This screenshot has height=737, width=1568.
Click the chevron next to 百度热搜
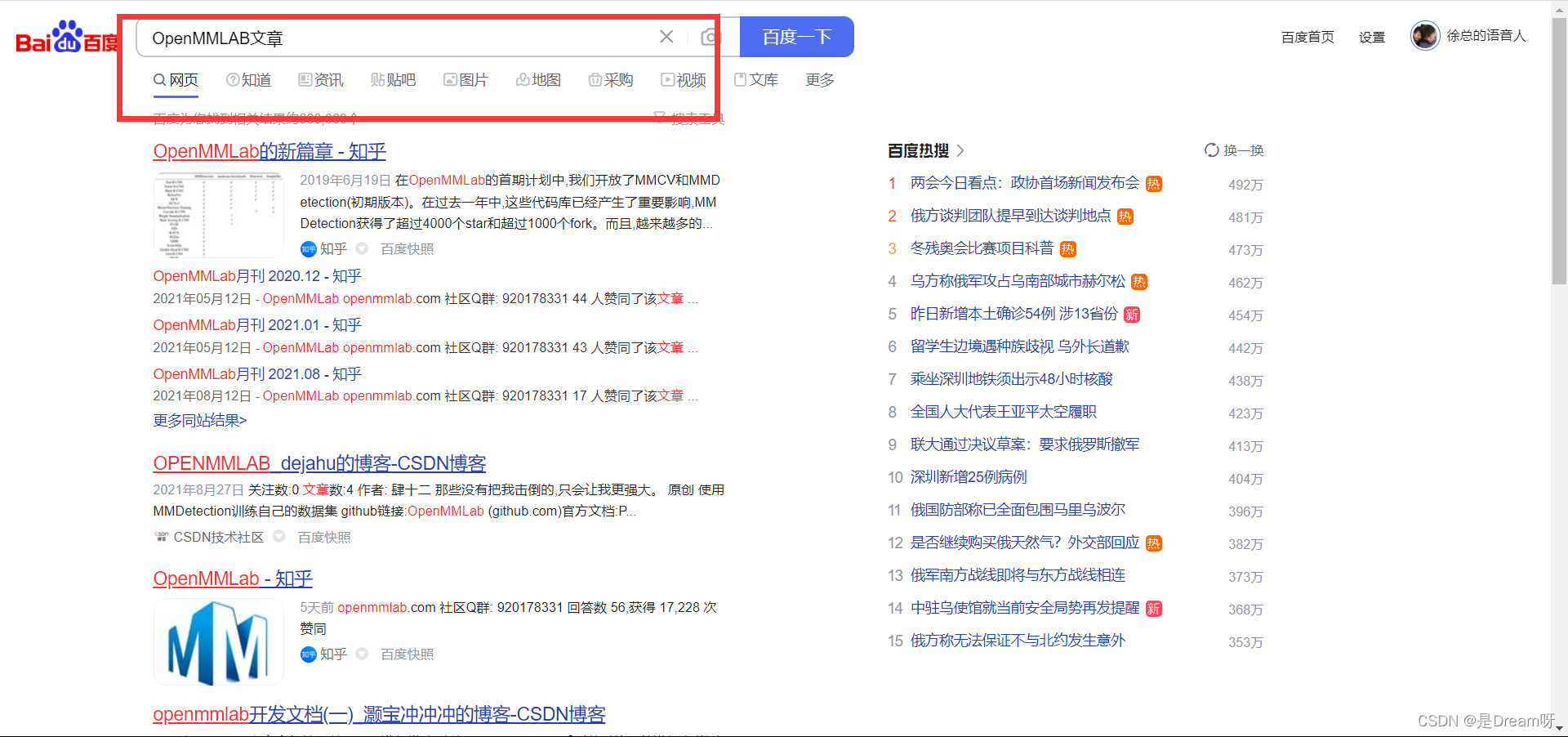point(960,150)
